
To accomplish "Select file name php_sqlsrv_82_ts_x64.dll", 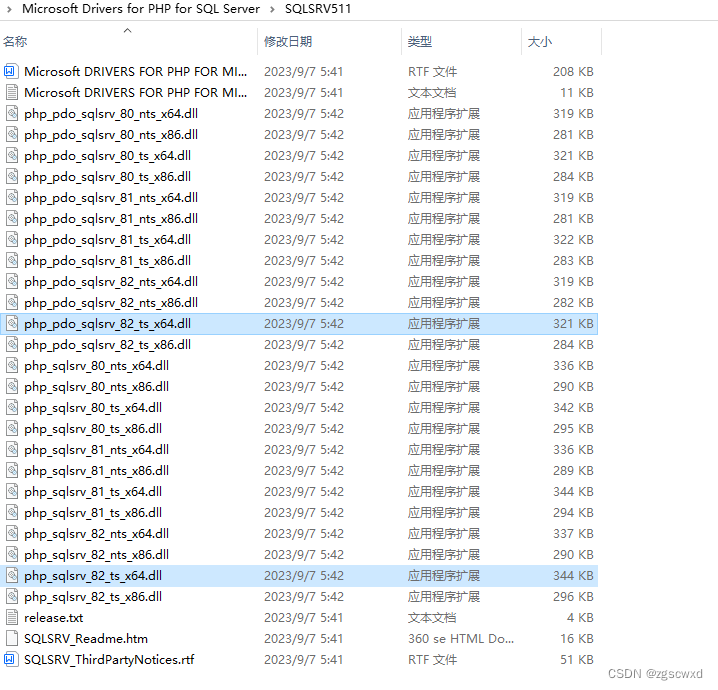I will click(93, 576).
